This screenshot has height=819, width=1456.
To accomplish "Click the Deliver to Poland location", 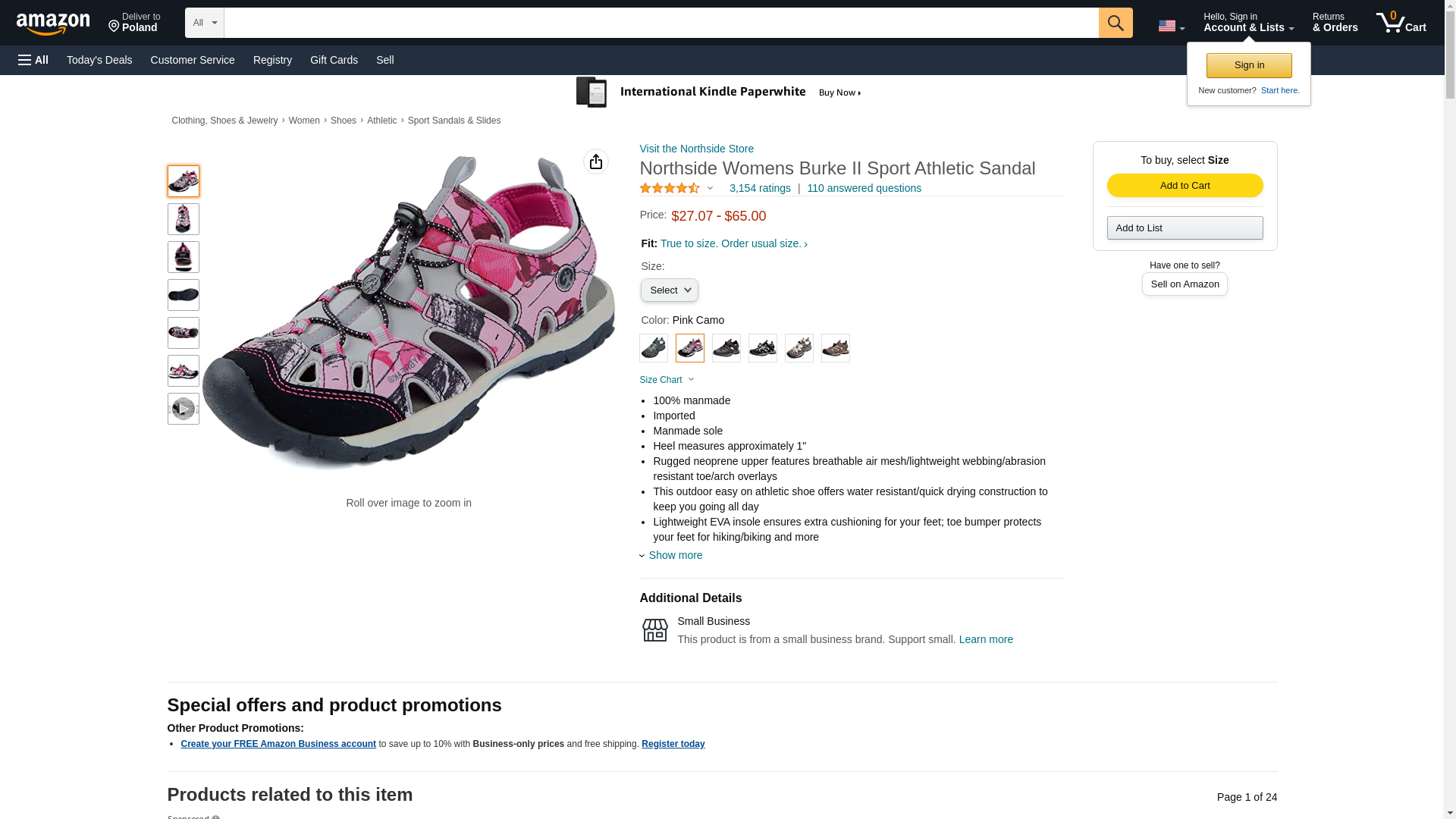I will (x=134, y=23).
